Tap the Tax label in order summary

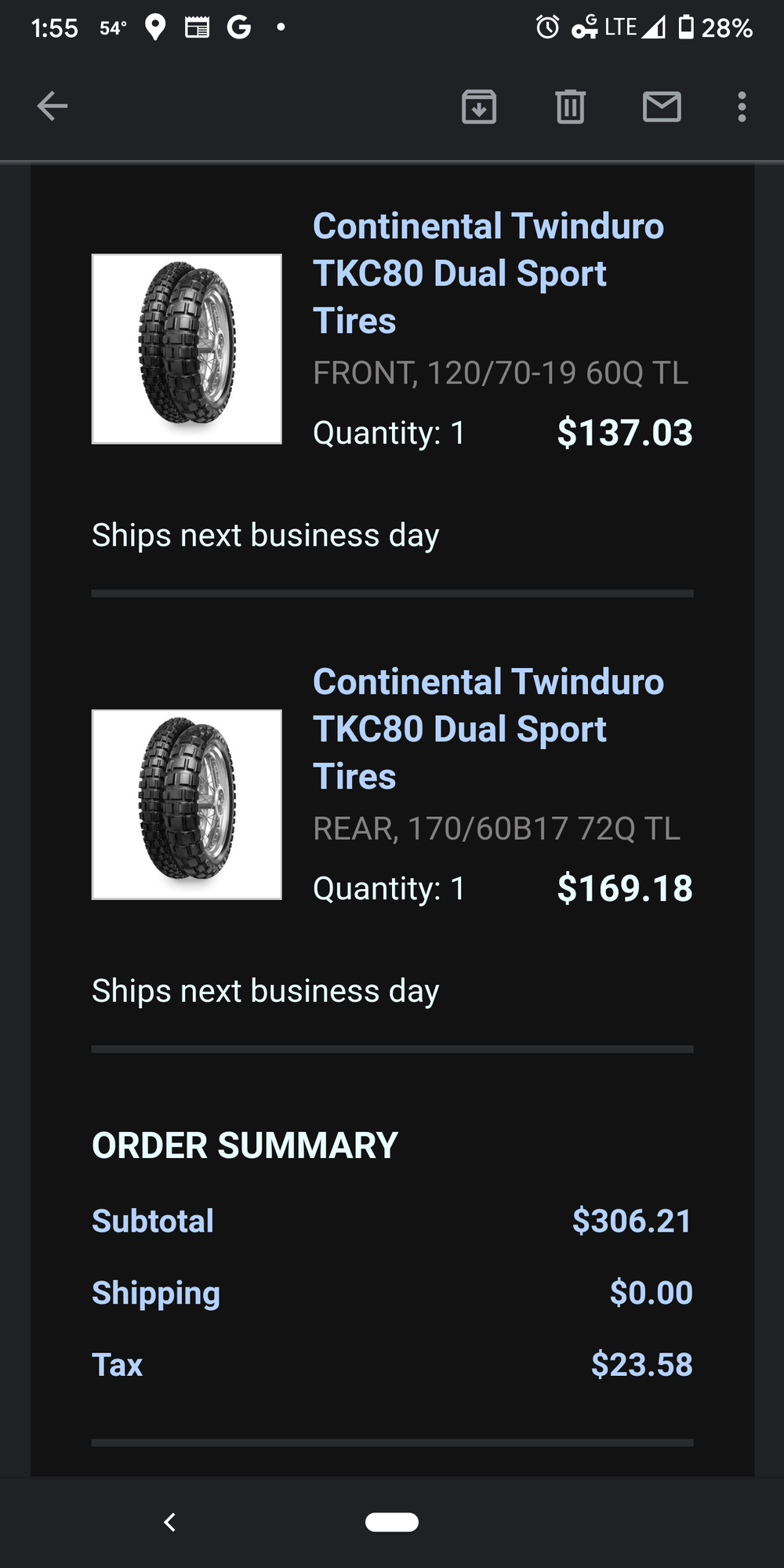pyautogui.click(x=118, y=1365)
